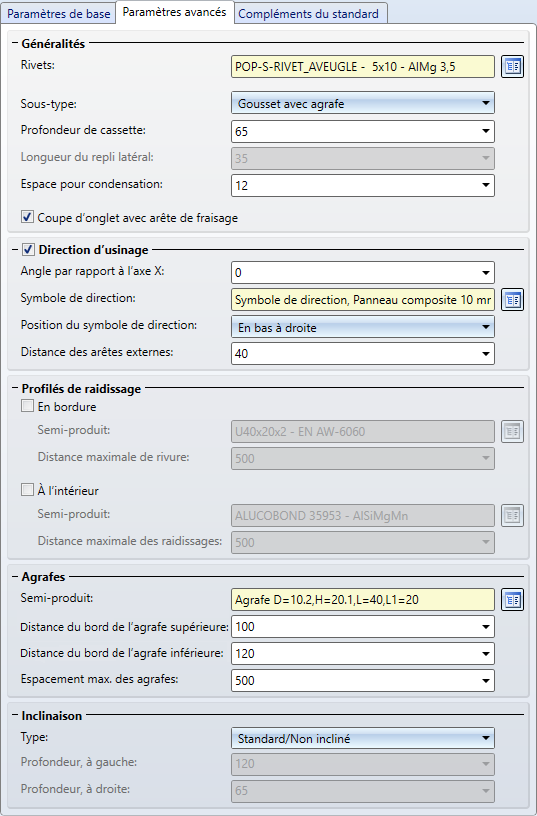The height and width of the screenshot is (816, 537).
Task: Open catalog icon for Agrafes Semi-produit
Action: coord(513,600)
